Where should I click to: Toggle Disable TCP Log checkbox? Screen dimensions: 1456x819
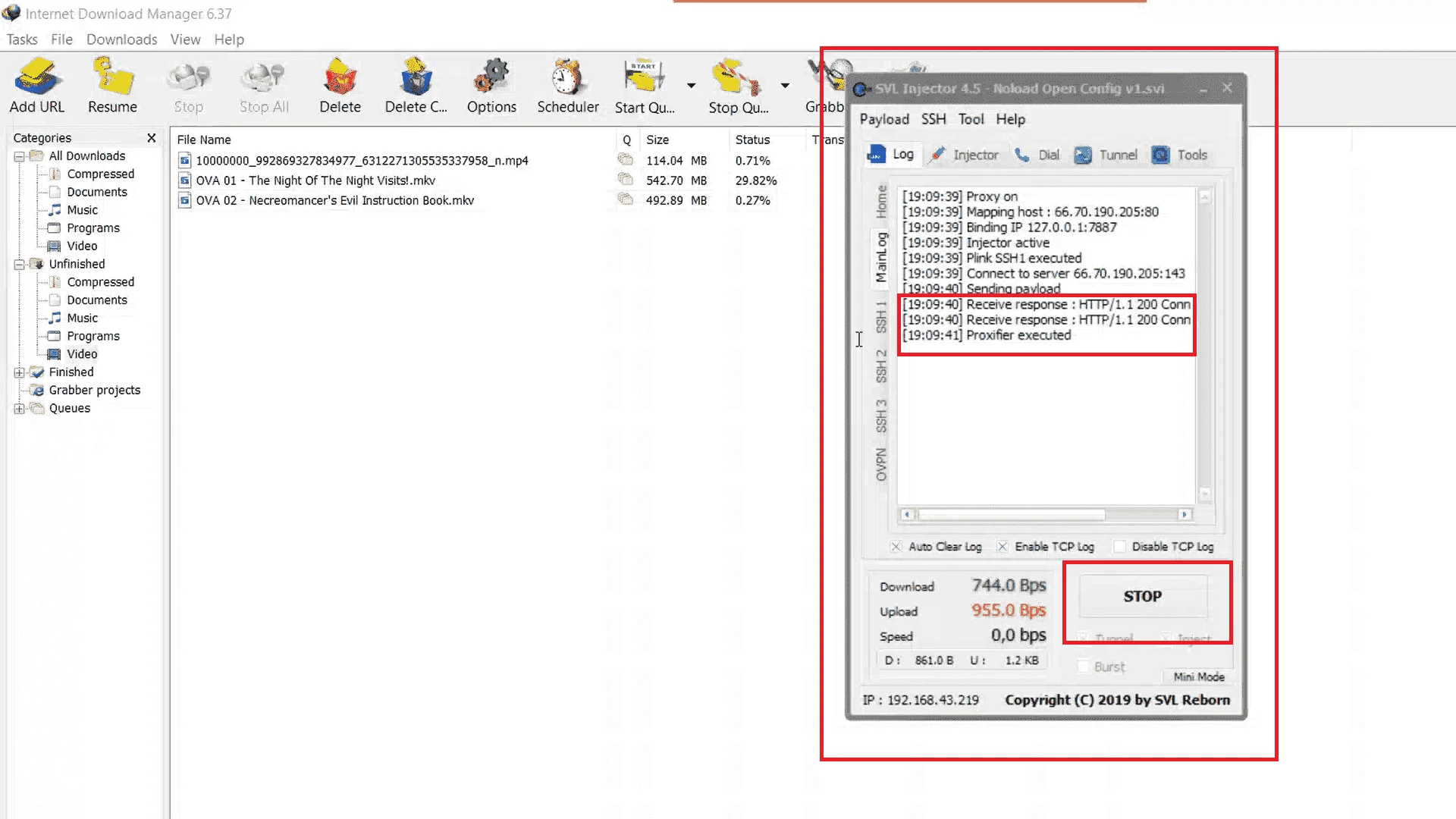(1119, 547)
